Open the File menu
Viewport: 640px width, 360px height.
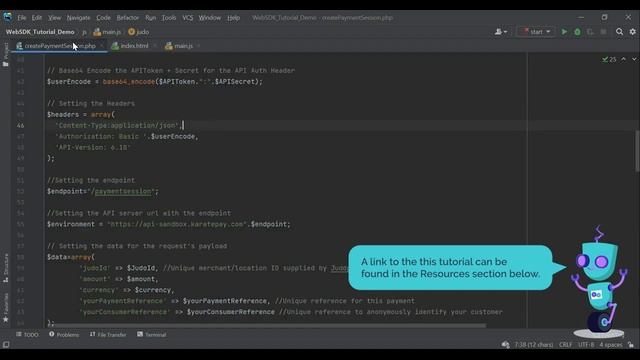pos(22,18)
